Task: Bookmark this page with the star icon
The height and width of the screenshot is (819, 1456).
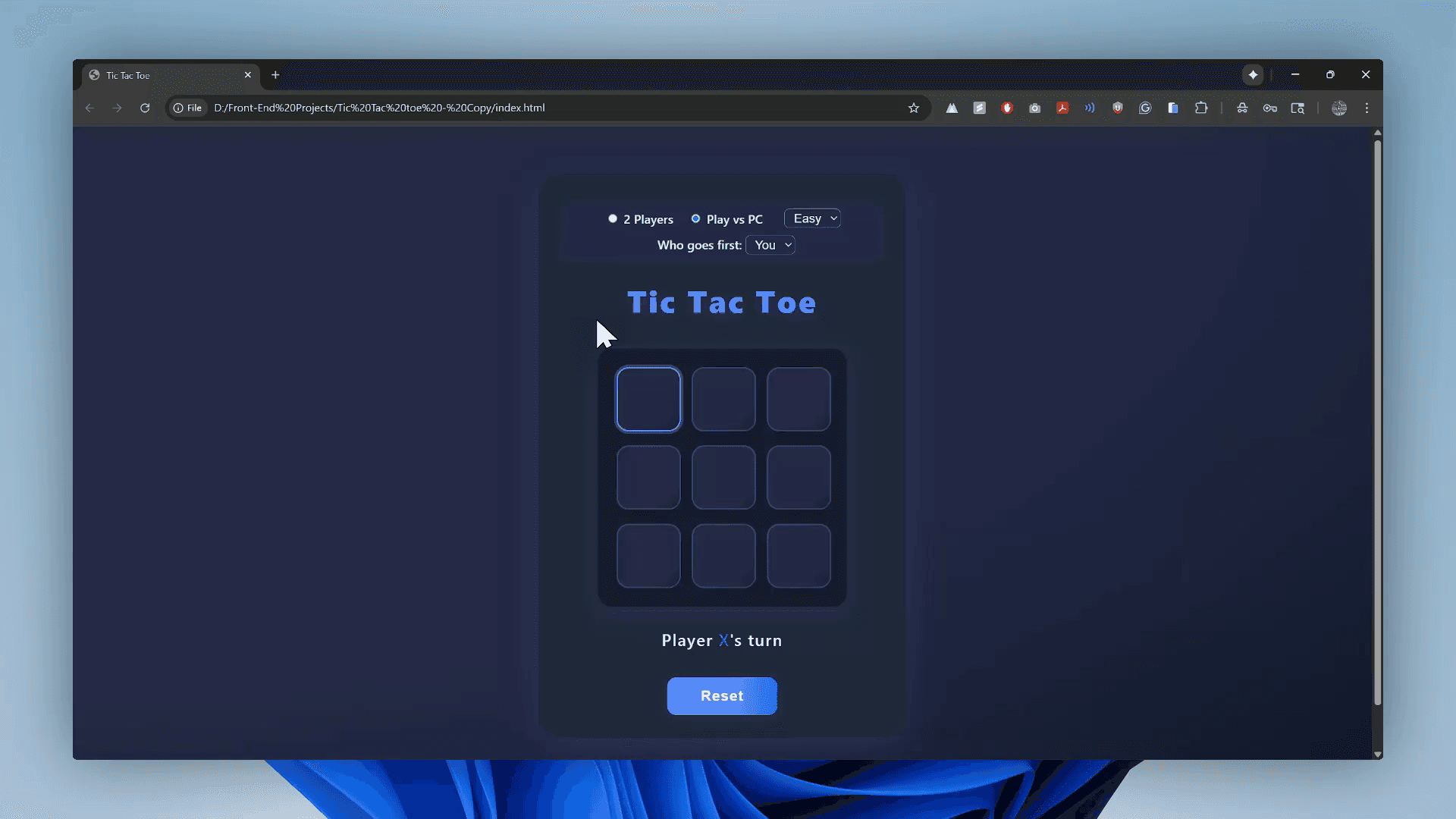Action: coord(914,108)
